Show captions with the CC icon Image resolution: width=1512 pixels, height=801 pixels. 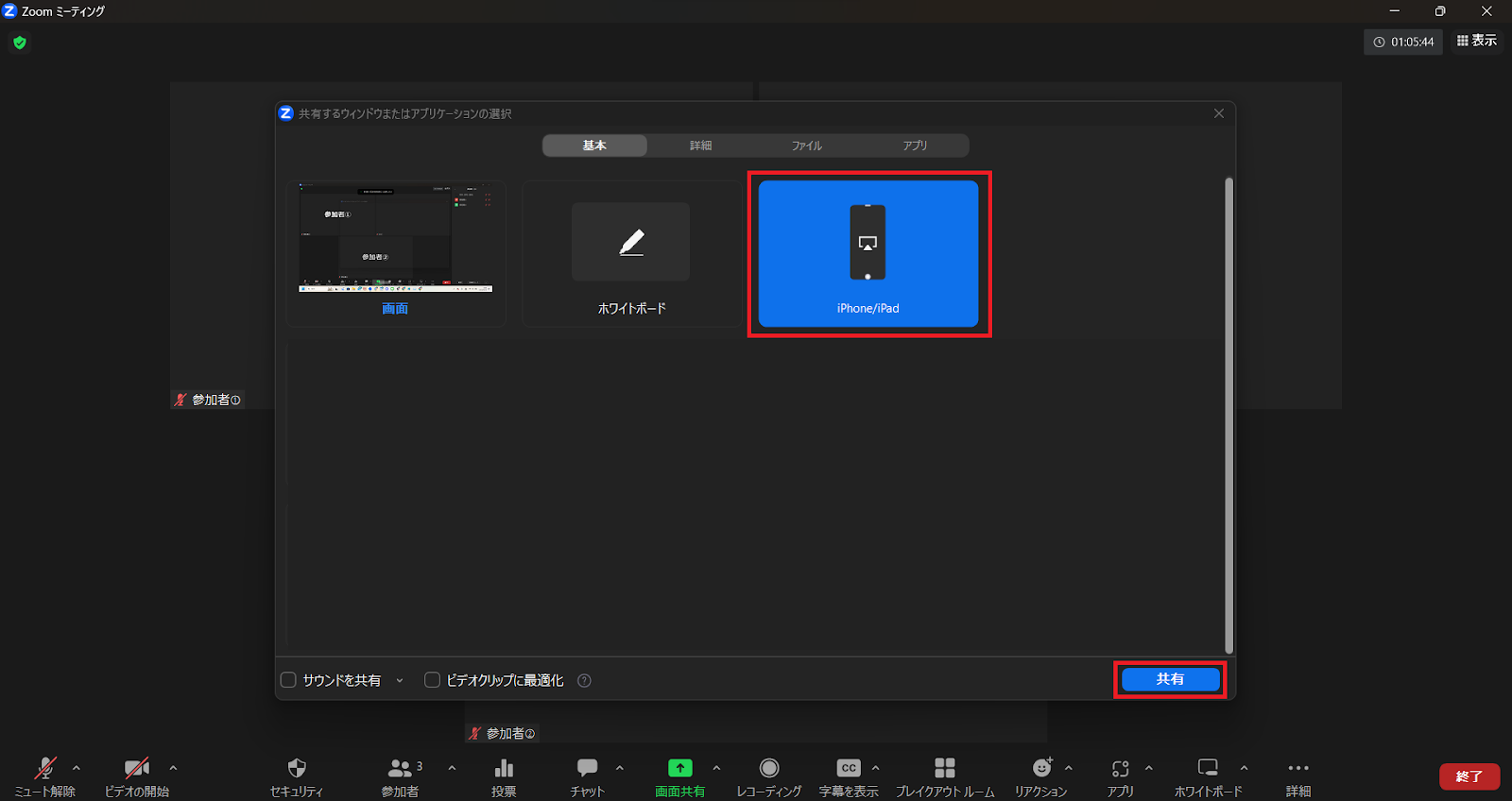click(x=849, y=769)
